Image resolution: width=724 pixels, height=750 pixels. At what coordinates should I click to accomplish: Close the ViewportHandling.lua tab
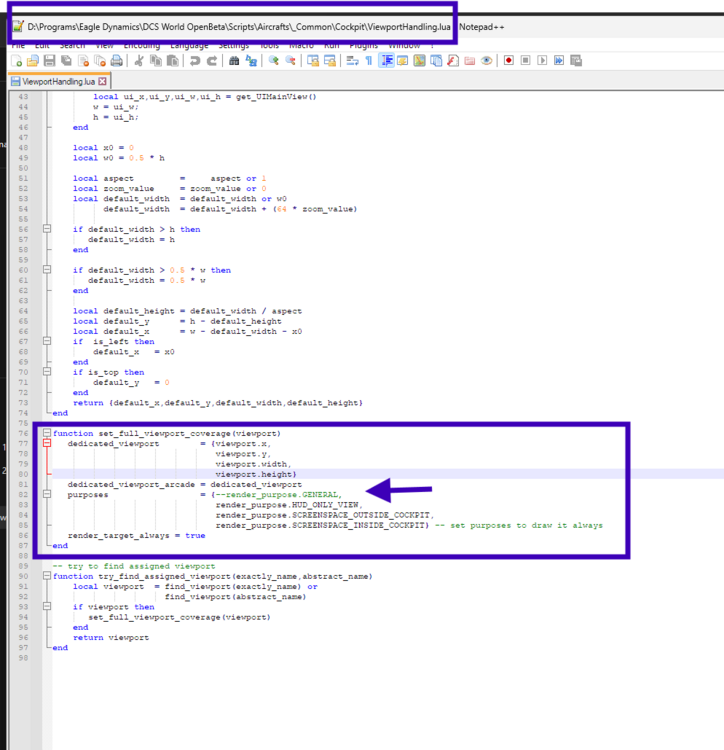click(102, 82)
